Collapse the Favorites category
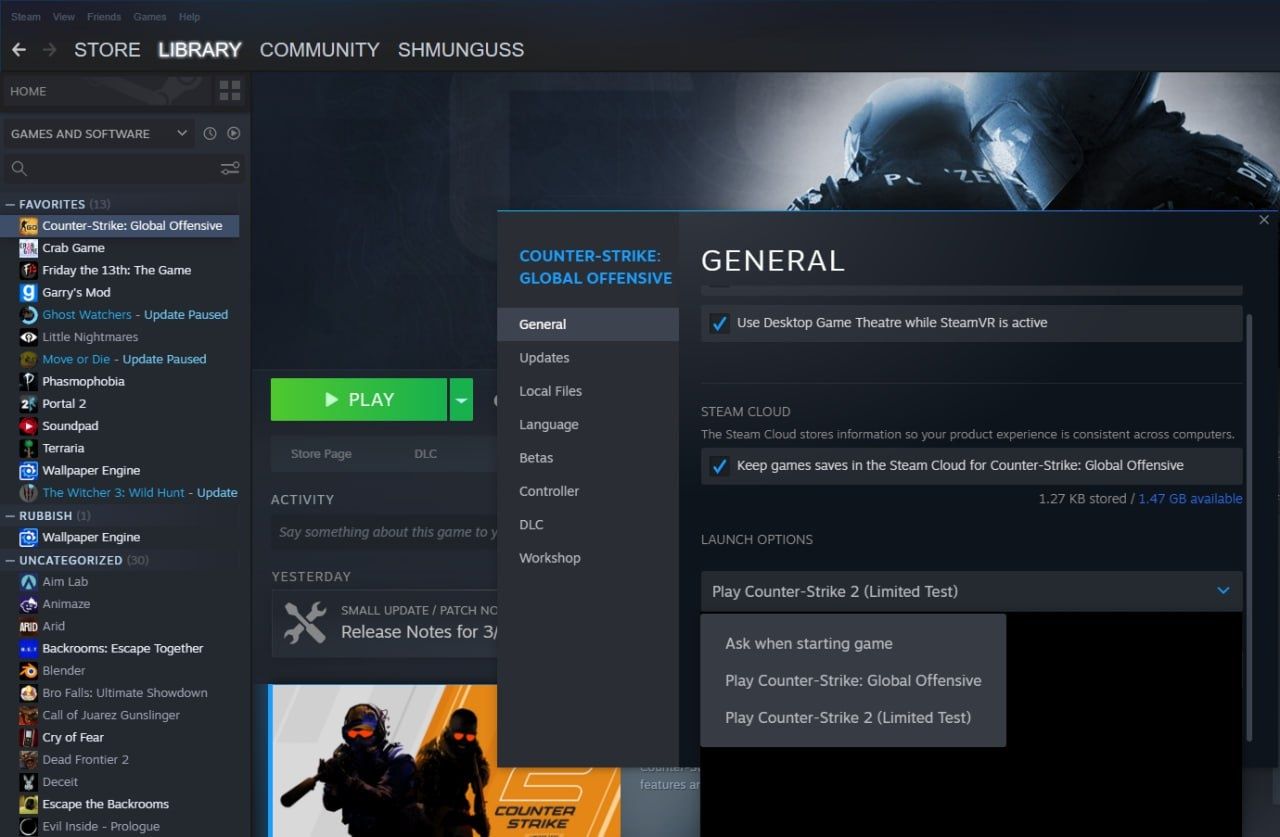This screenshot has width=1280, height=837. [10, 204]
